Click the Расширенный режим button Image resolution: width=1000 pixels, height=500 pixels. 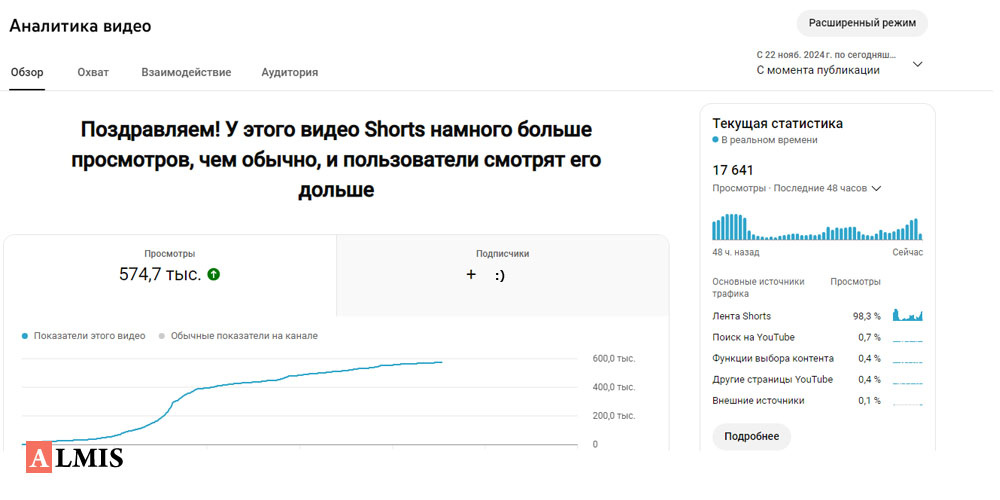point(862,24)
